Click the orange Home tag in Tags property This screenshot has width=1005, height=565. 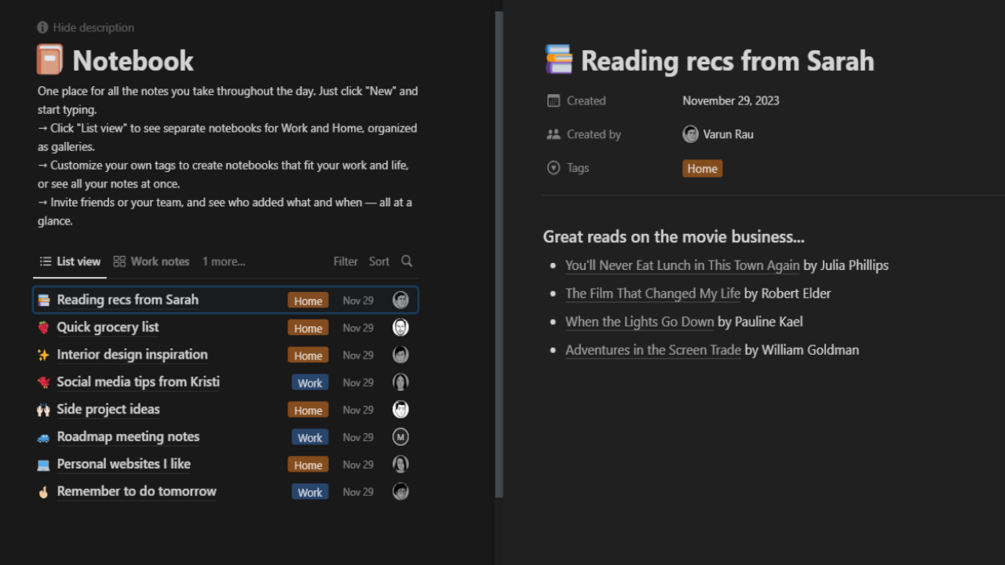point(702,168)
